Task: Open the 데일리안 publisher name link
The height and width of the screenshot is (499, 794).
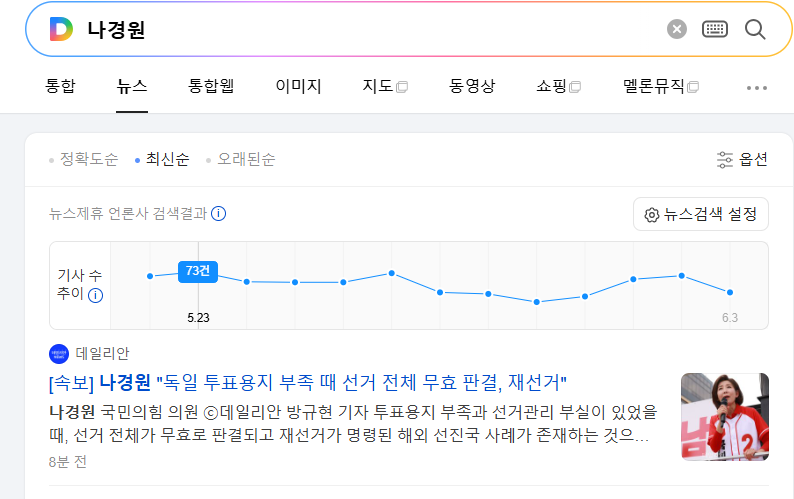Action: point(102,354)
